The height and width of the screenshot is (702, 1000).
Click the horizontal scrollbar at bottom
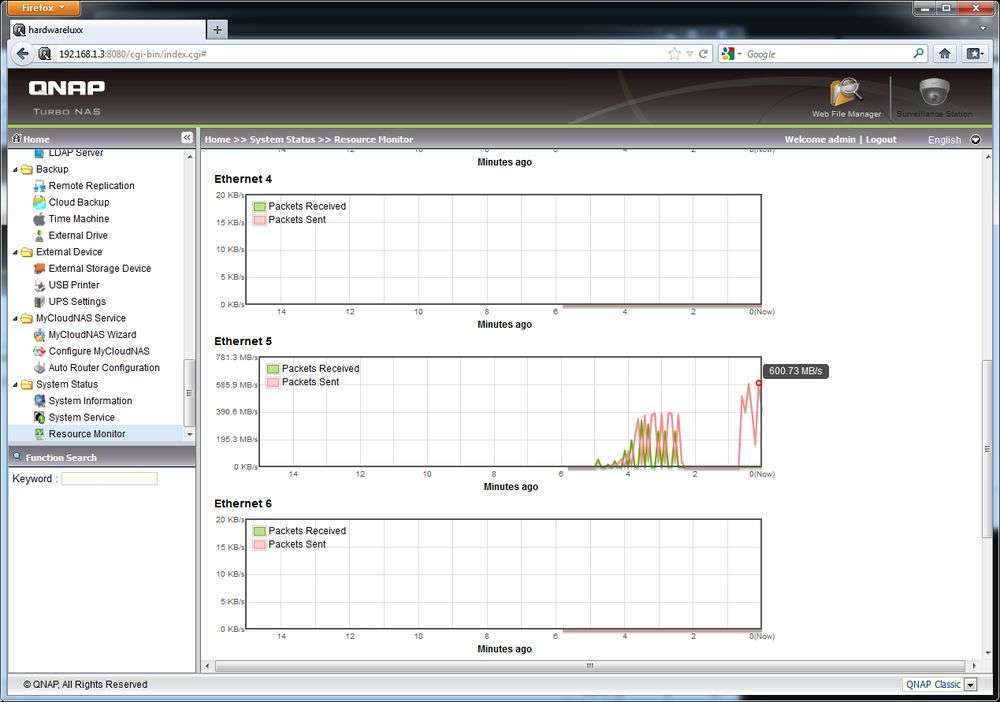[589, 666]
